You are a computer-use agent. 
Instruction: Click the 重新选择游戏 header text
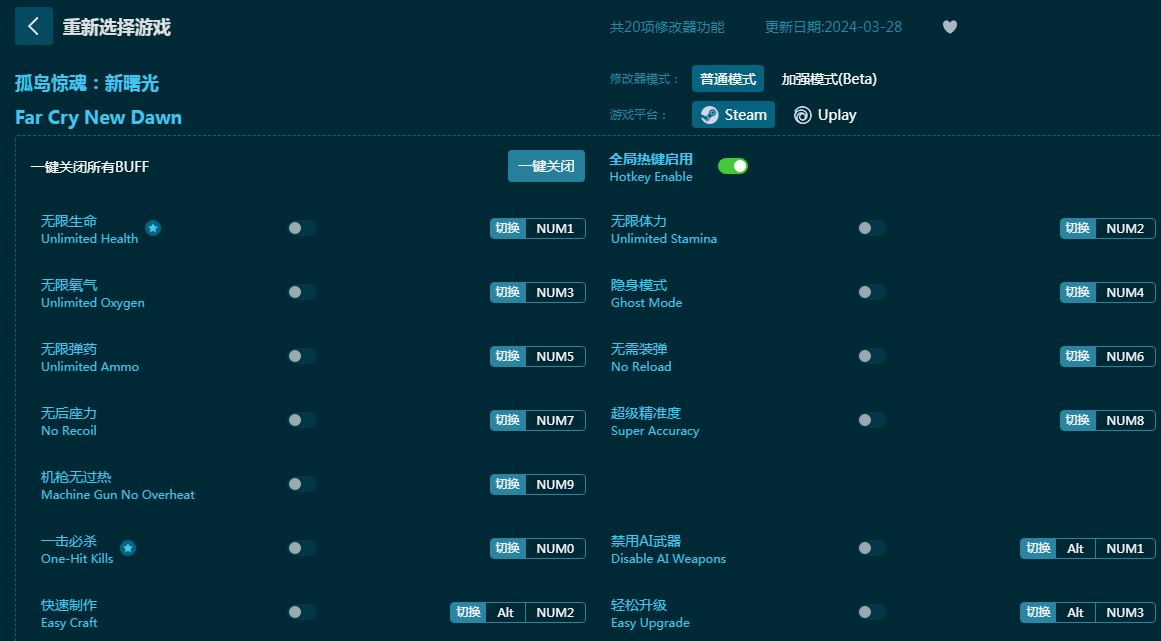[116, 27]
